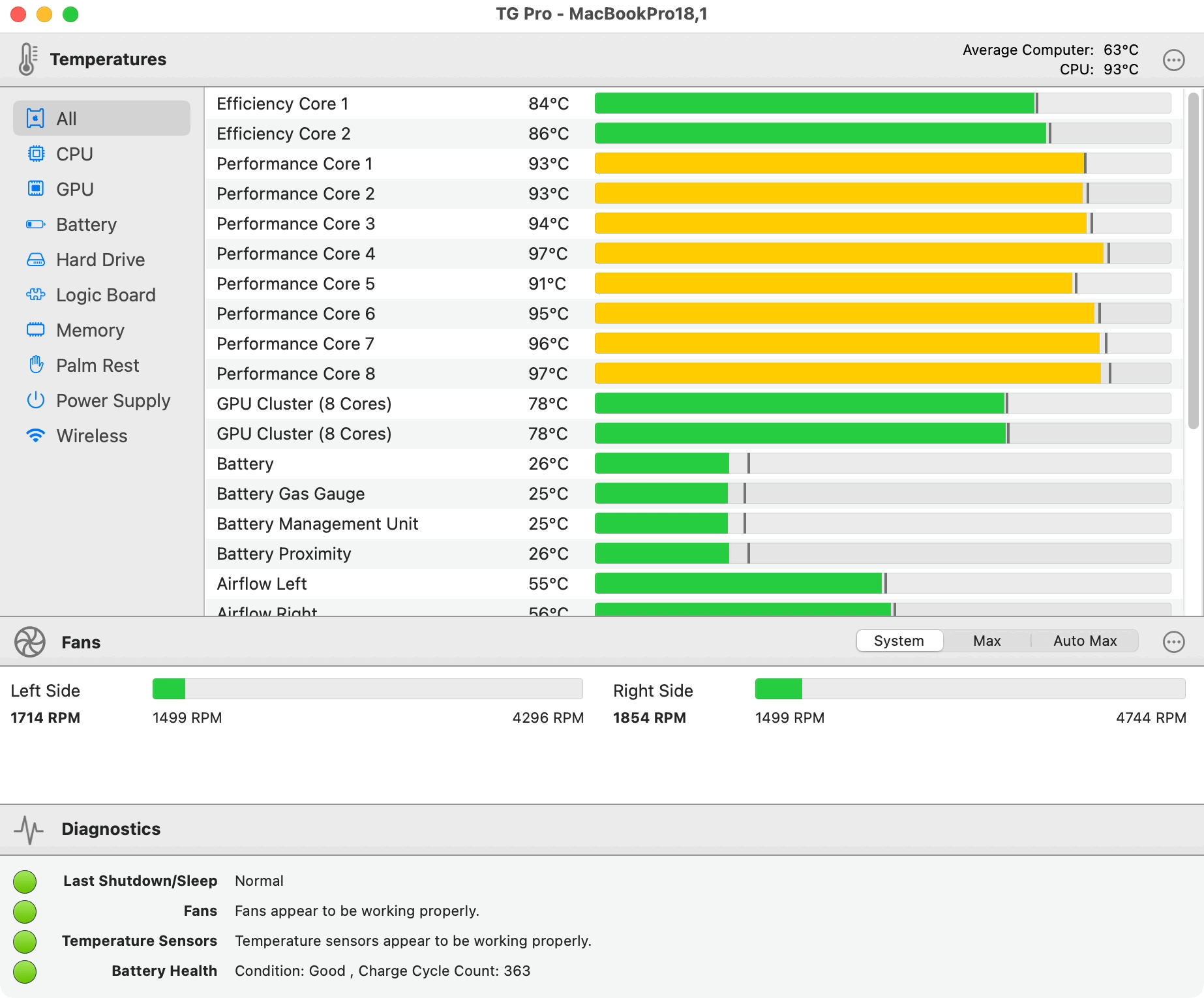Image resolution: width=1204 pixels, height=998 pixels.
Task: Switch fan control to Max
Action: [986, 641]
